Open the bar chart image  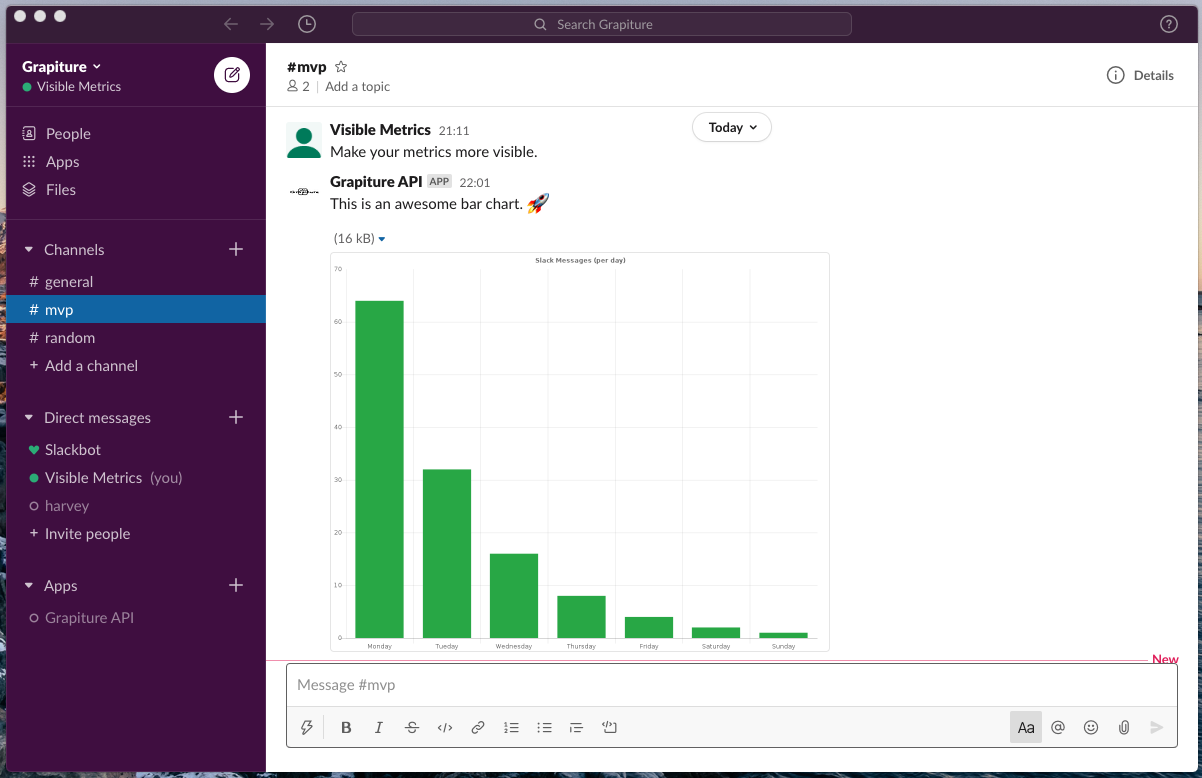pos(580,452)
